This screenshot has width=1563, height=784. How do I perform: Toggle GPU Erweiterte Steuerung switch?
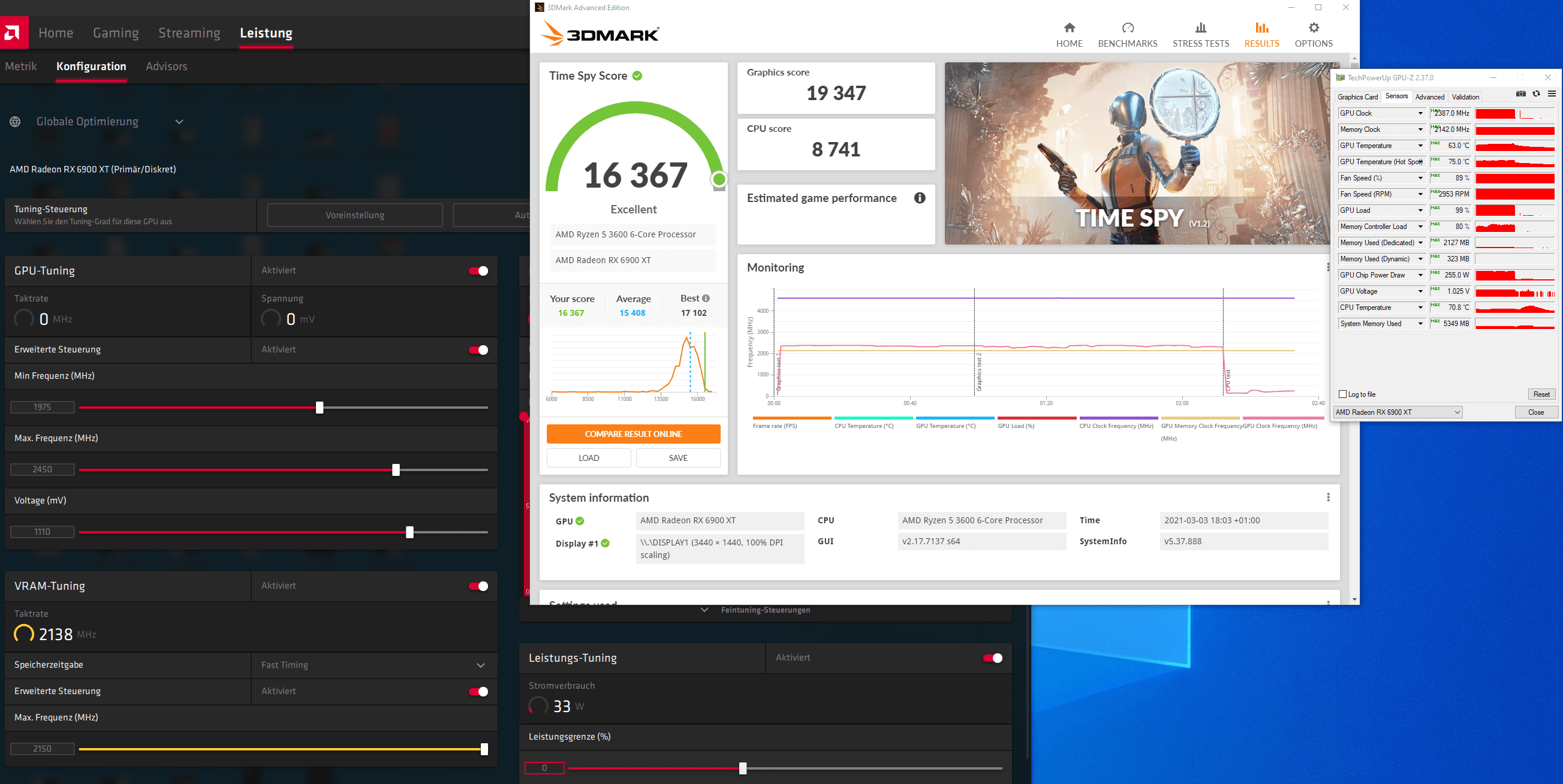pyautogui.click(x=478, y=349)
